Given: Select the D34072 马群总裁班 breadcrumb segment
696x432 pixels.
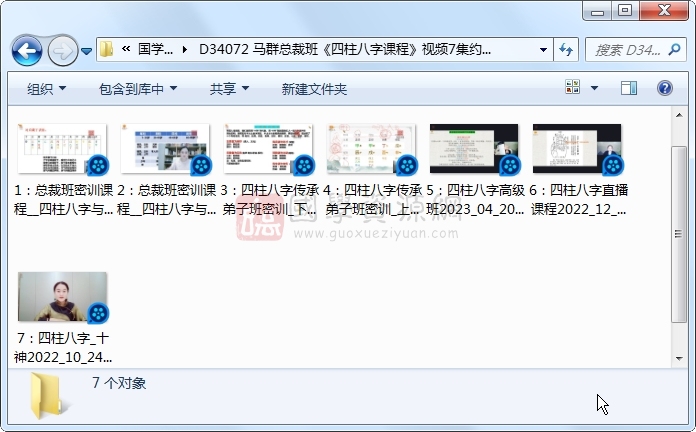Looking at the screenshot, I should (x=344, y=49).
